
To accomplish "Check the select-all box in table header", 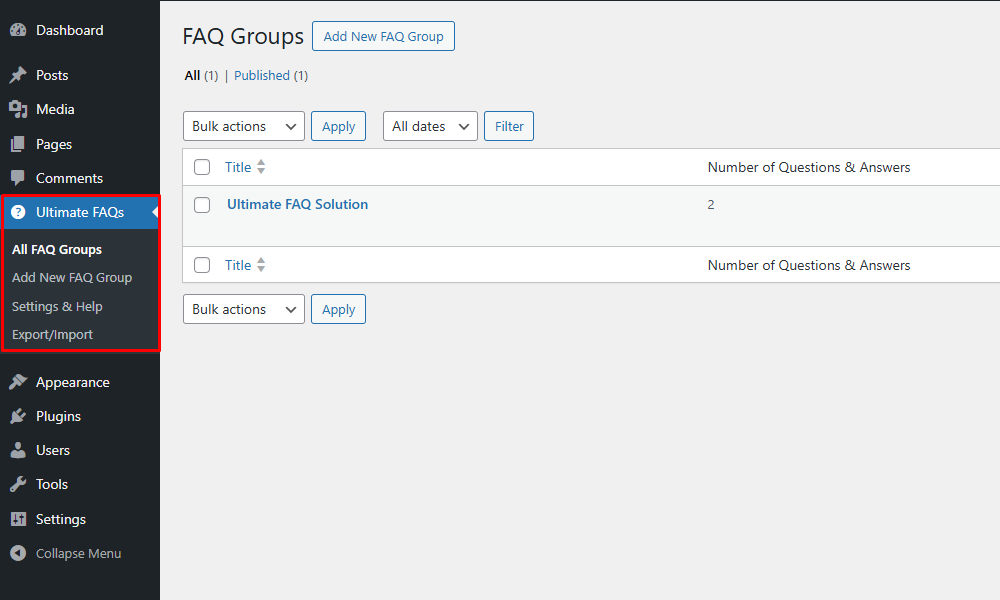I will tap(202, 167).
